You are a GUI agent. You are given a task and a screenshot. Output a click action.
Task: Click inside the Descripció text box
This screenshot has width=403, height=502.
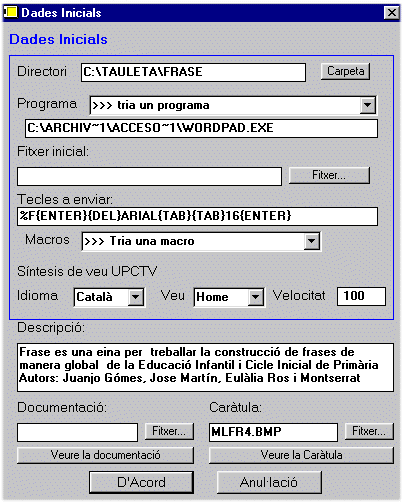coord(205,367)
